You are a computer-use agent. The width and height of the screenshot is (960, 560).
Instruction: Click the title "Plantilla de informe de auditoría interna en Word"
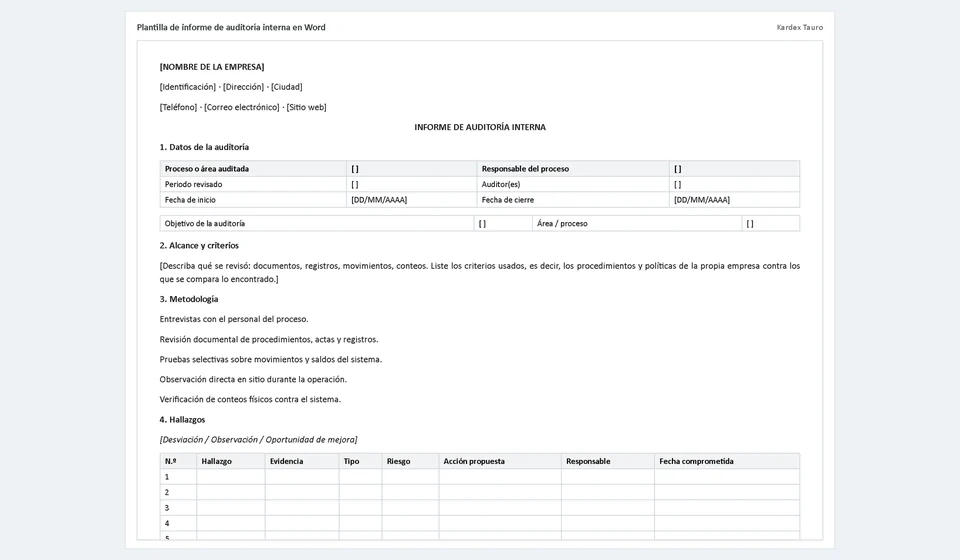(x=231, y=28)
